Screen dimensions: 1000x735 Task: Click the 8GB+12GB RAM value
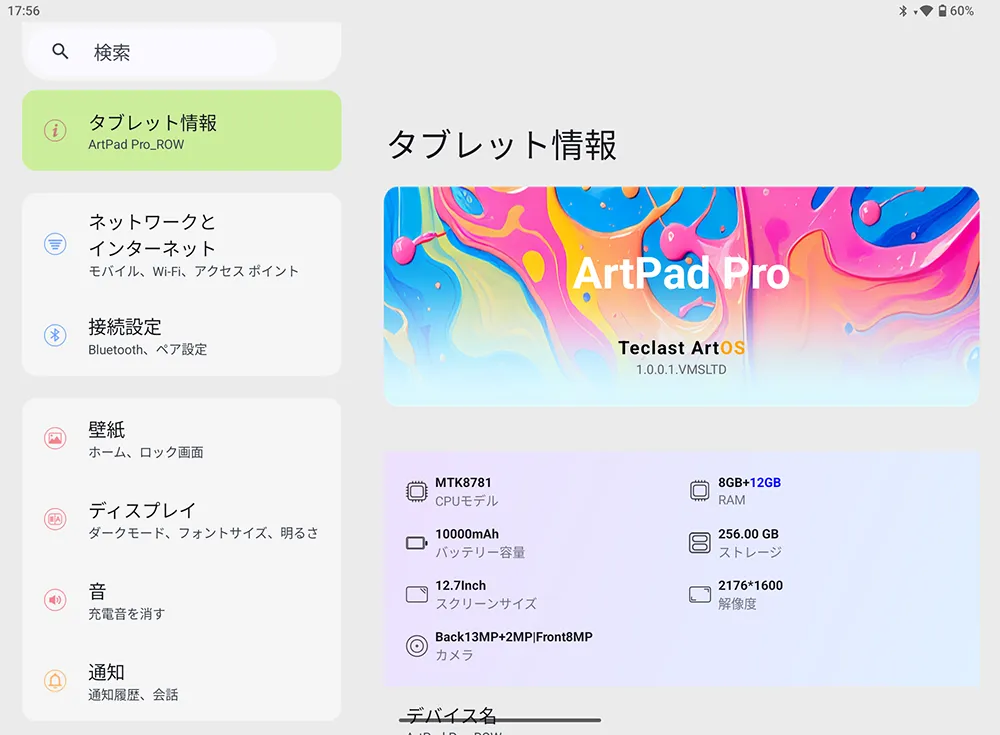pyautogui.click(x=749, y=483)
